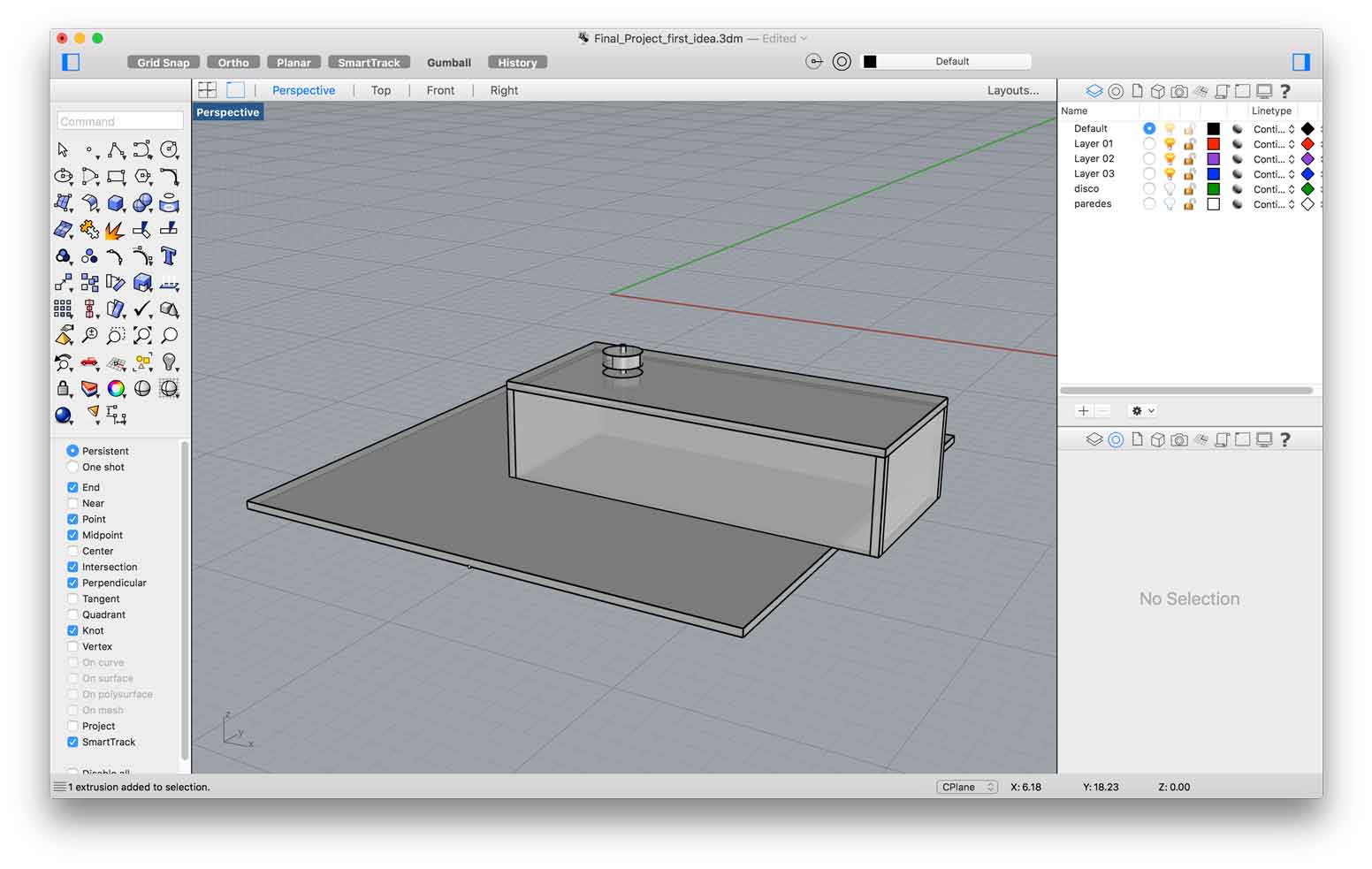This screenshot has width=1372, height=869.
Task: Make Layer 01 the current layer
Action: (x=1149, y=143)
